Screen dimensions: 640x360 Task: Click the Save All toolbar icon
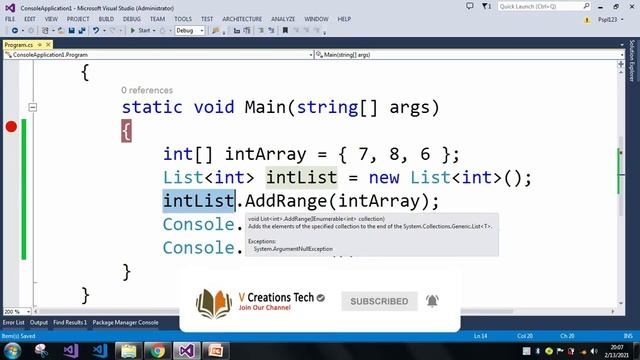[x=82, y=31]
